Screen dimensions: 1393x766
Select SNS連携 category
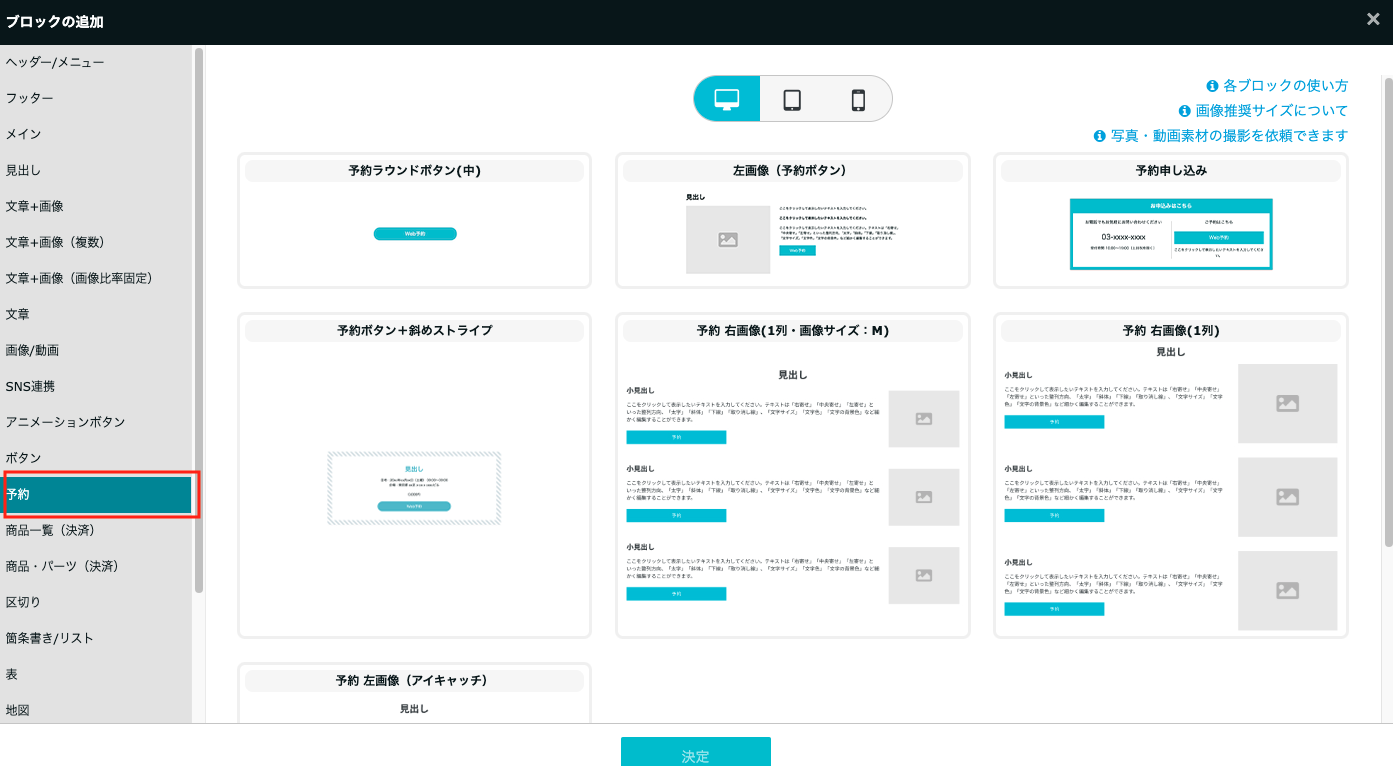click(96, 386)
